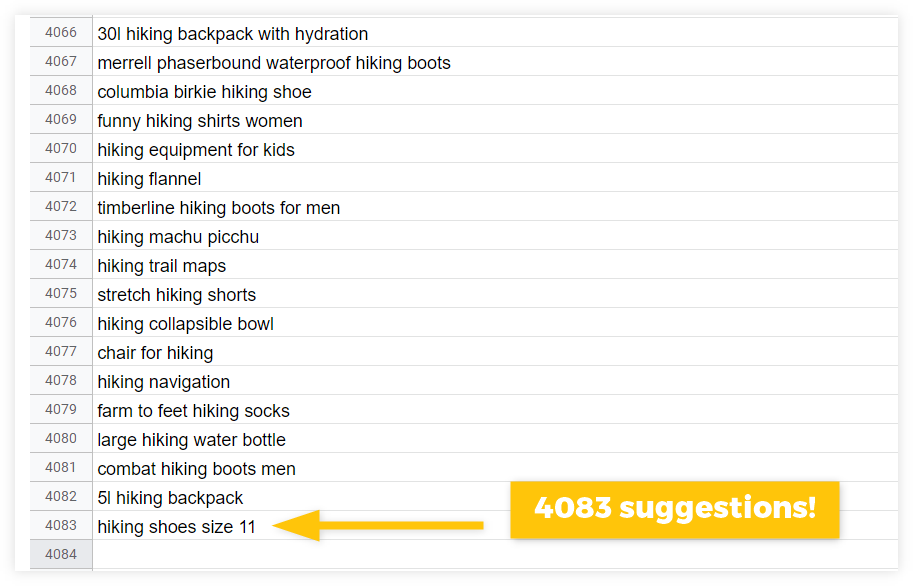Click cell 'hiking trail maps'
Image resolution: width=913 pixels, height=586 pixels.
(495, 265)
